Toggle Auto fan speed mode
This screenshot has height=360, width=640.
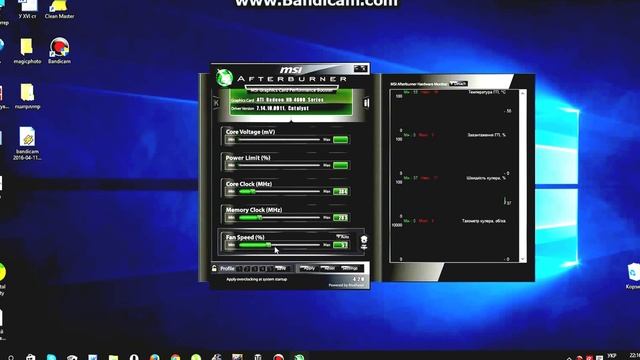tap(343, 237)
